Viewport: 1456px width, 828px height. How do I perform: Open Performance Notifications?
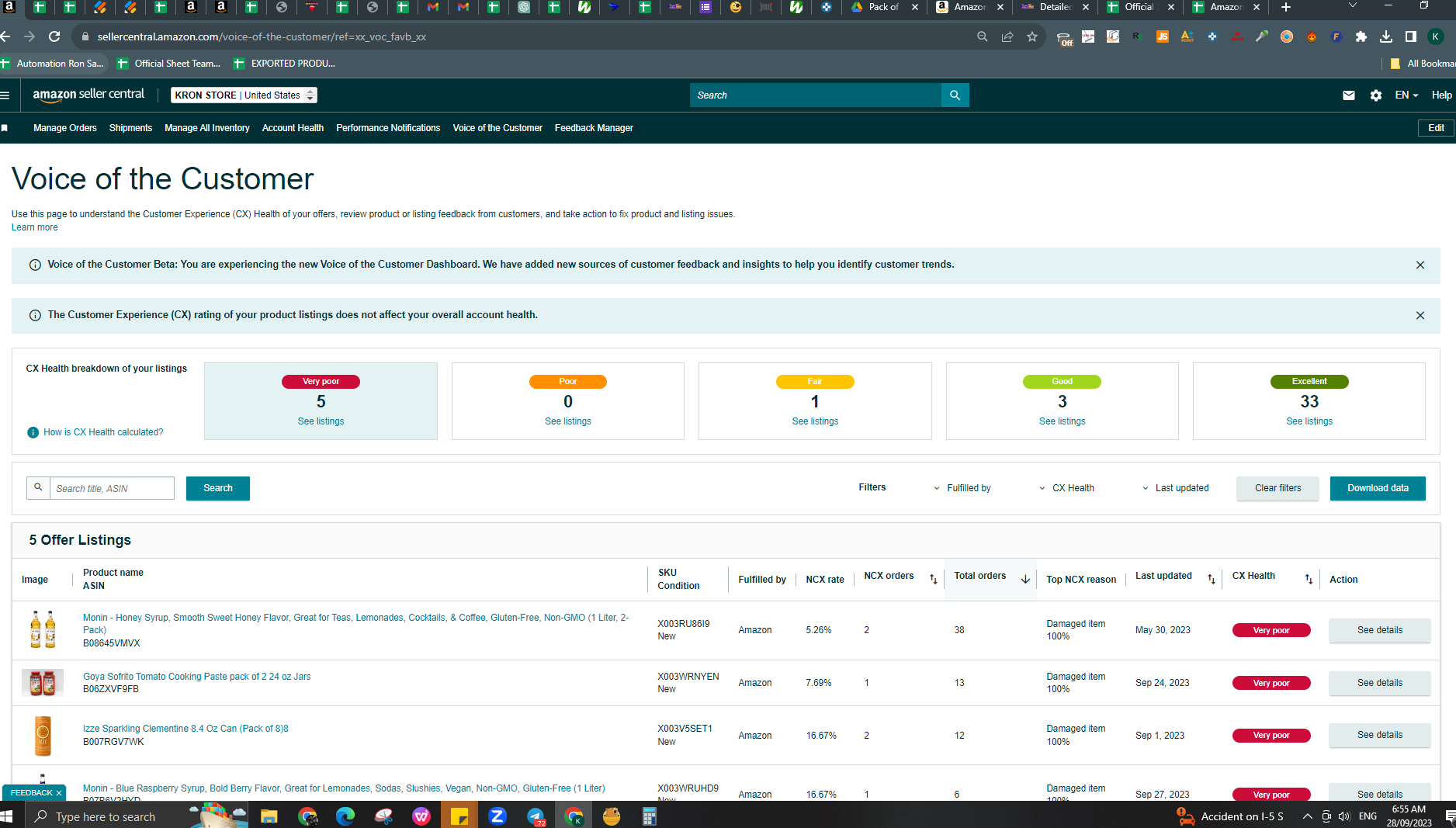click(x=388, y=128)
